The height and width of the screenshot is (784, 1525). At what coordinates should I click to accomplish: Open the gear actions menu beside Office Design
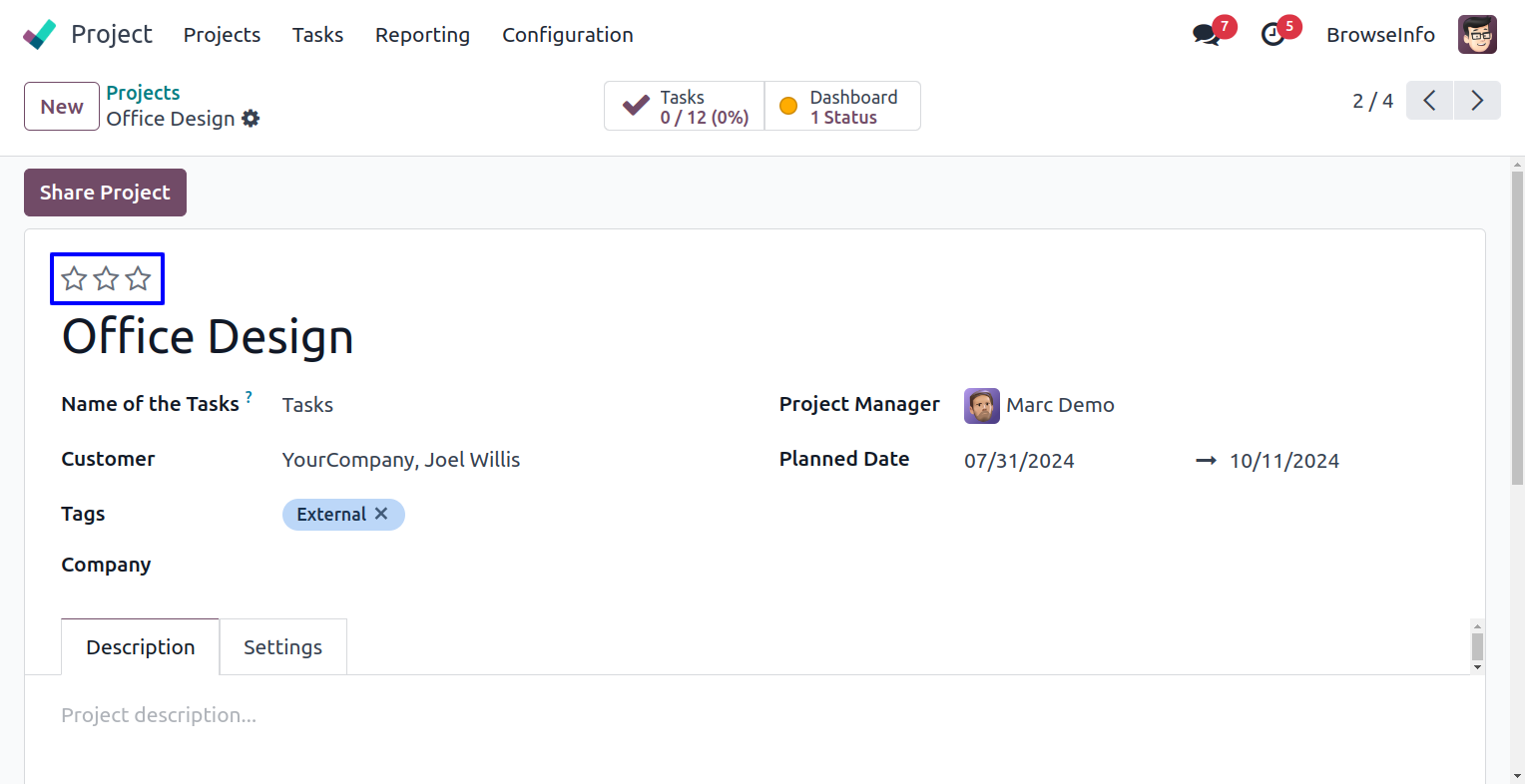pos(251,119)
